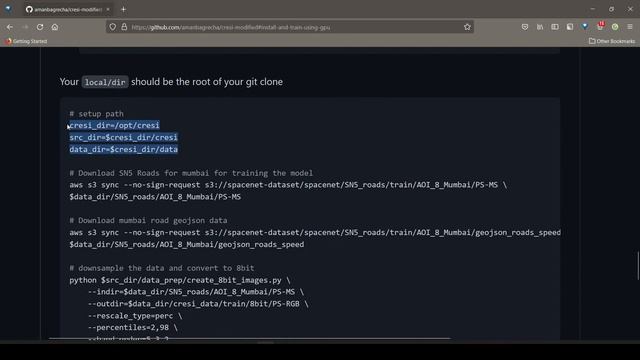Image resolution: width=640 pixels, height=360 pixels.
Task: Click the --indir=$data_dir argument line
Action: [196, 292]
